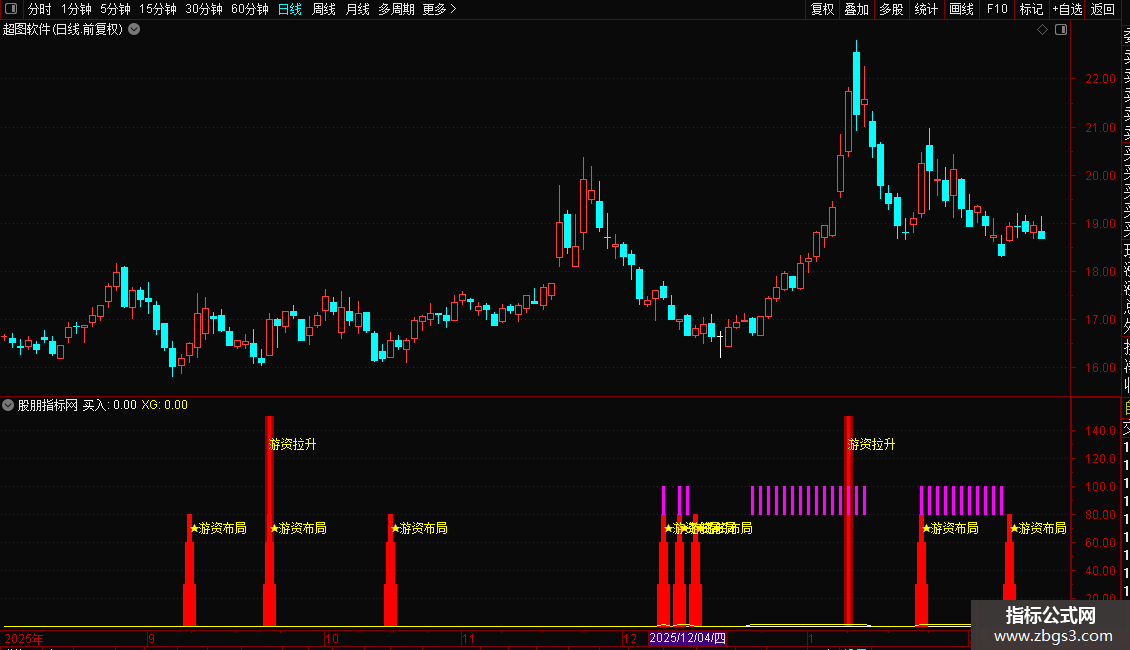Screen dimensions: 1130x650
Task: Toggle the panel layout icon beside the diamond icon
Action: (1061, 30)
